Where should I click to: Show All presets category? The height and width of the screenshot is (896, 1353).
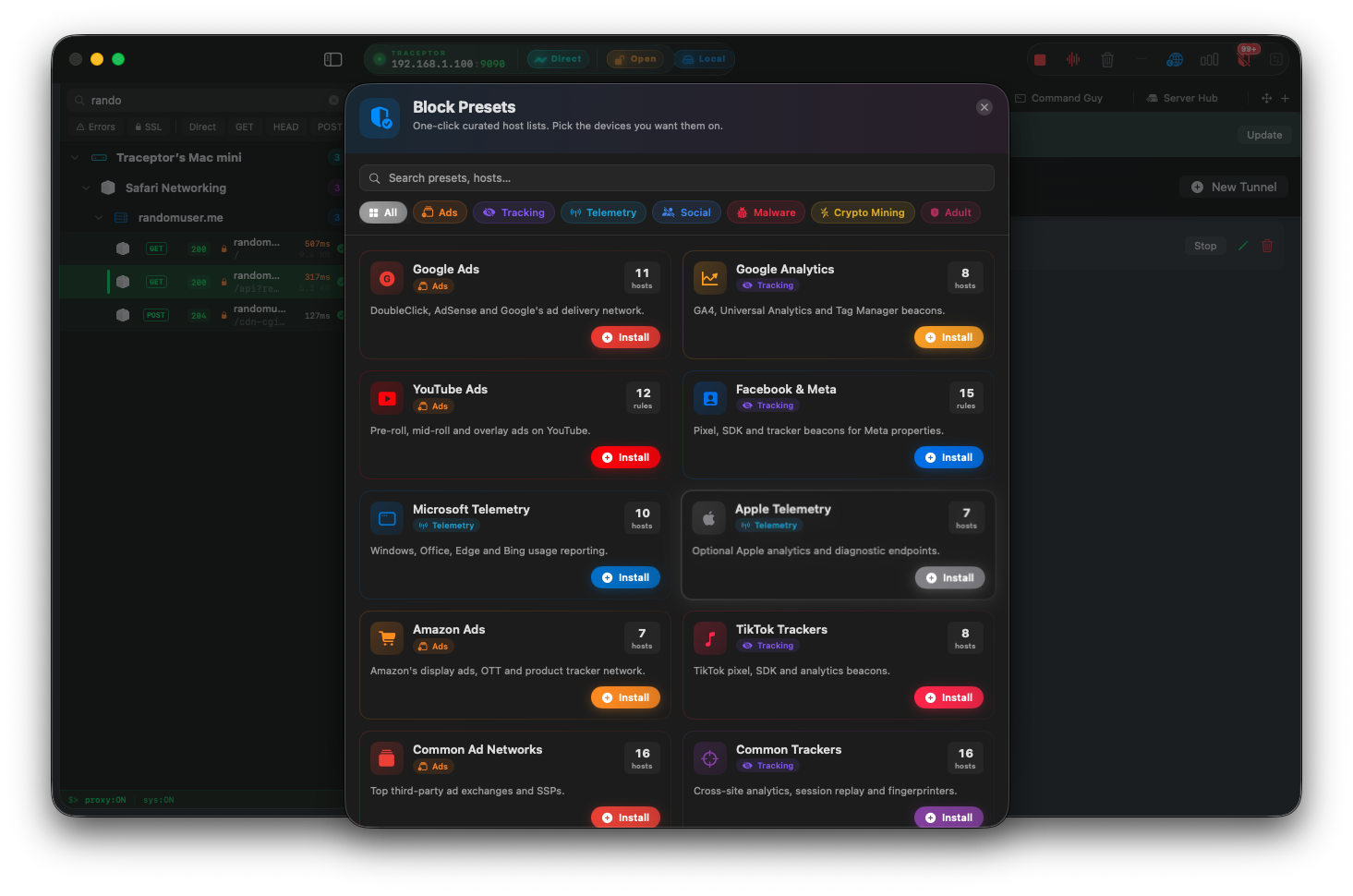(x=383, y=212)
